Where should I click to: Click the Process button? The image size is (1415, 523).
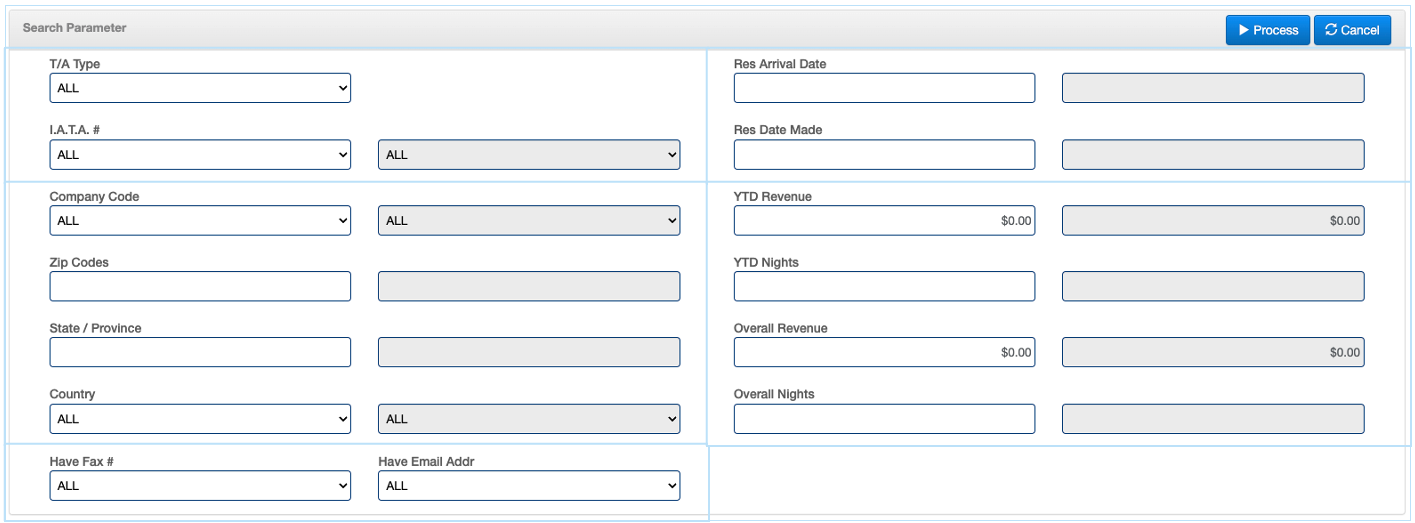pos(1267,30)
